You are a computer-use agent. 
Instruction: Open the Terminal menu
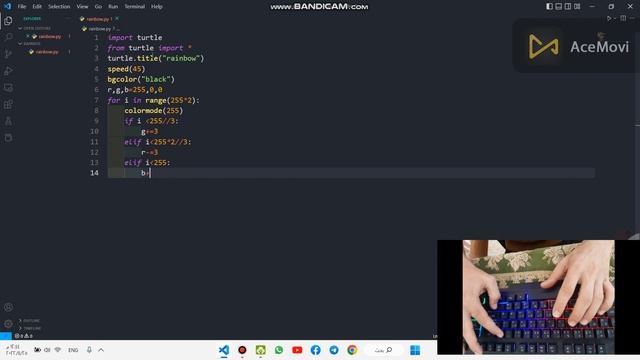[x=135, y=7]
